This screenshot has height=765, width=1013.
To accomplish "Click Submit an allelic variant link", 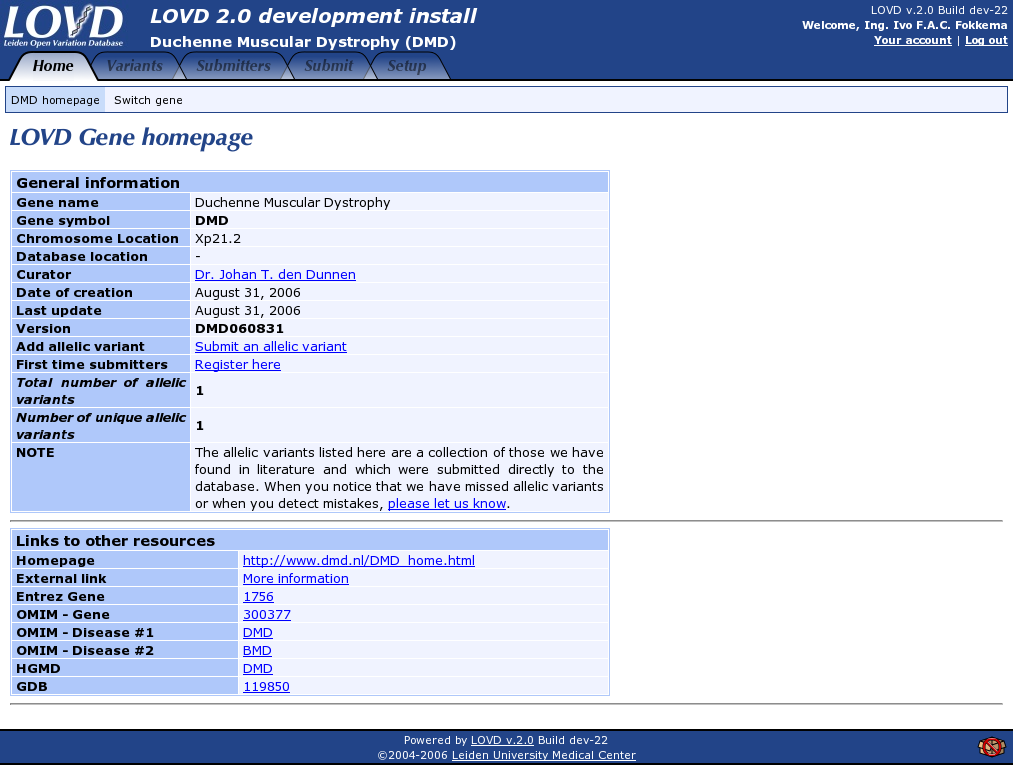I will pos(271,346).
